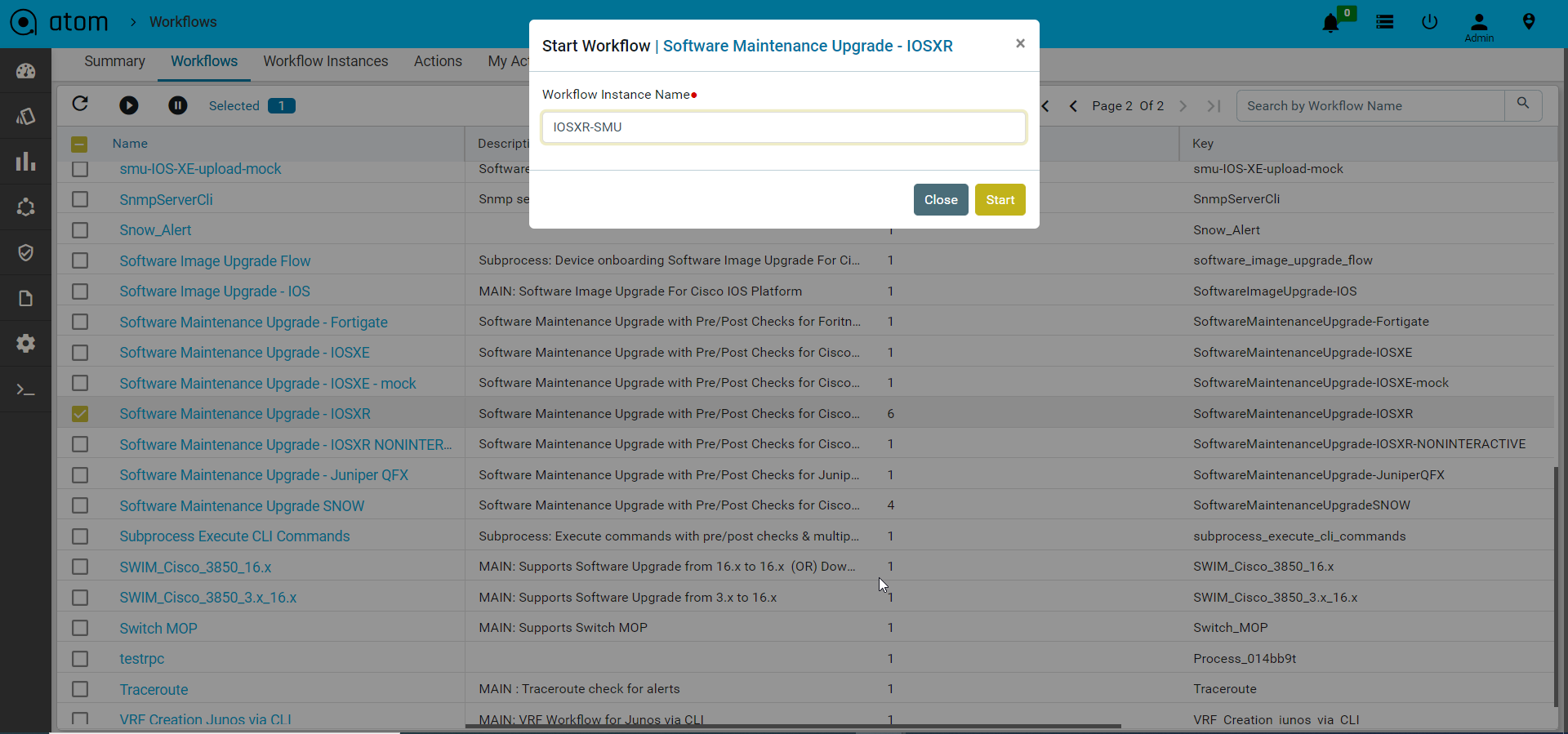Open the Software Maintenance Upgrade SNOW link
This screenshot has width=1568, height=734.
pos(242,506)
